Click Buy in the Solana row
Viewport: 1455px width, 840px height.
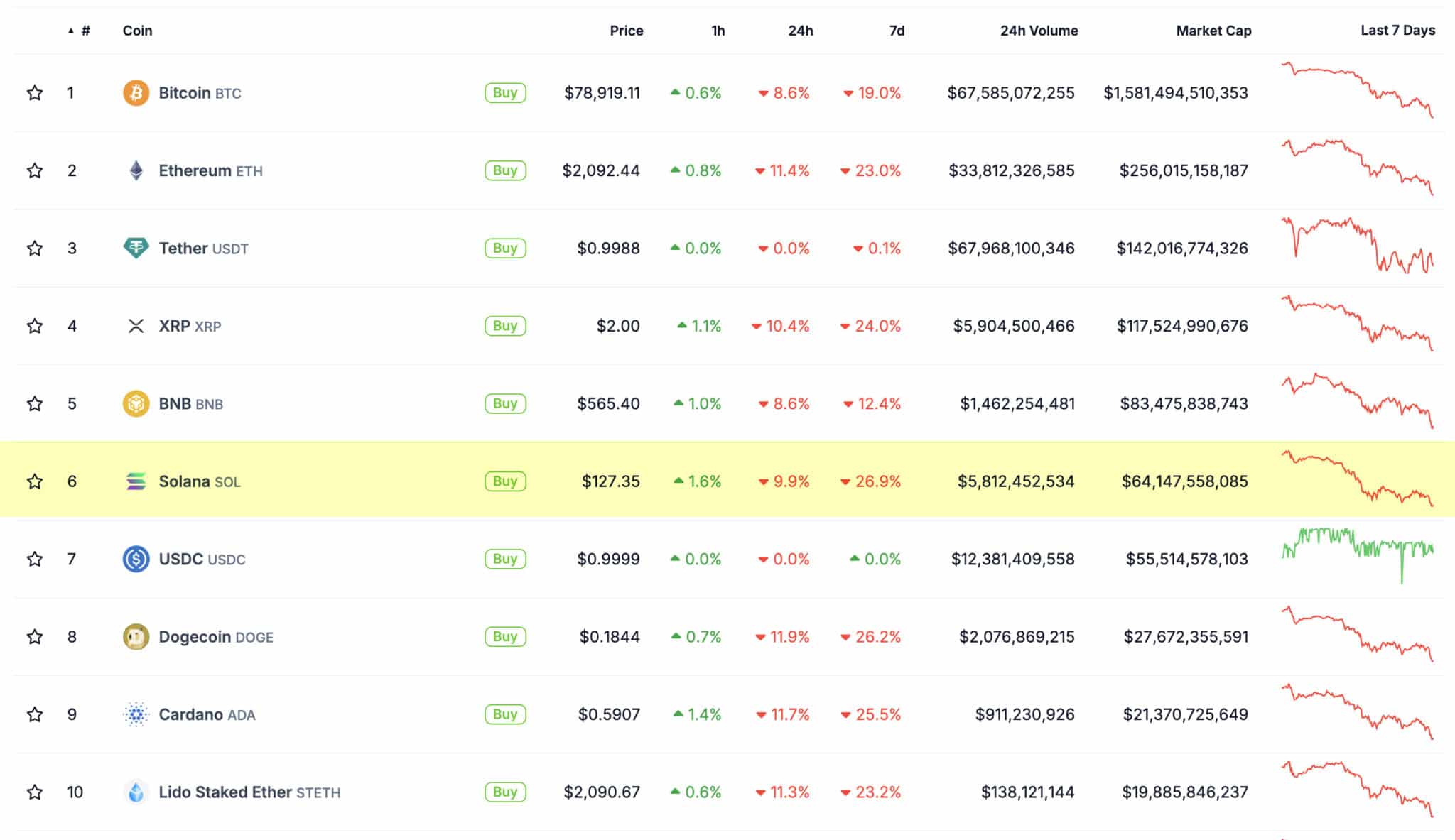coord(505,481)
